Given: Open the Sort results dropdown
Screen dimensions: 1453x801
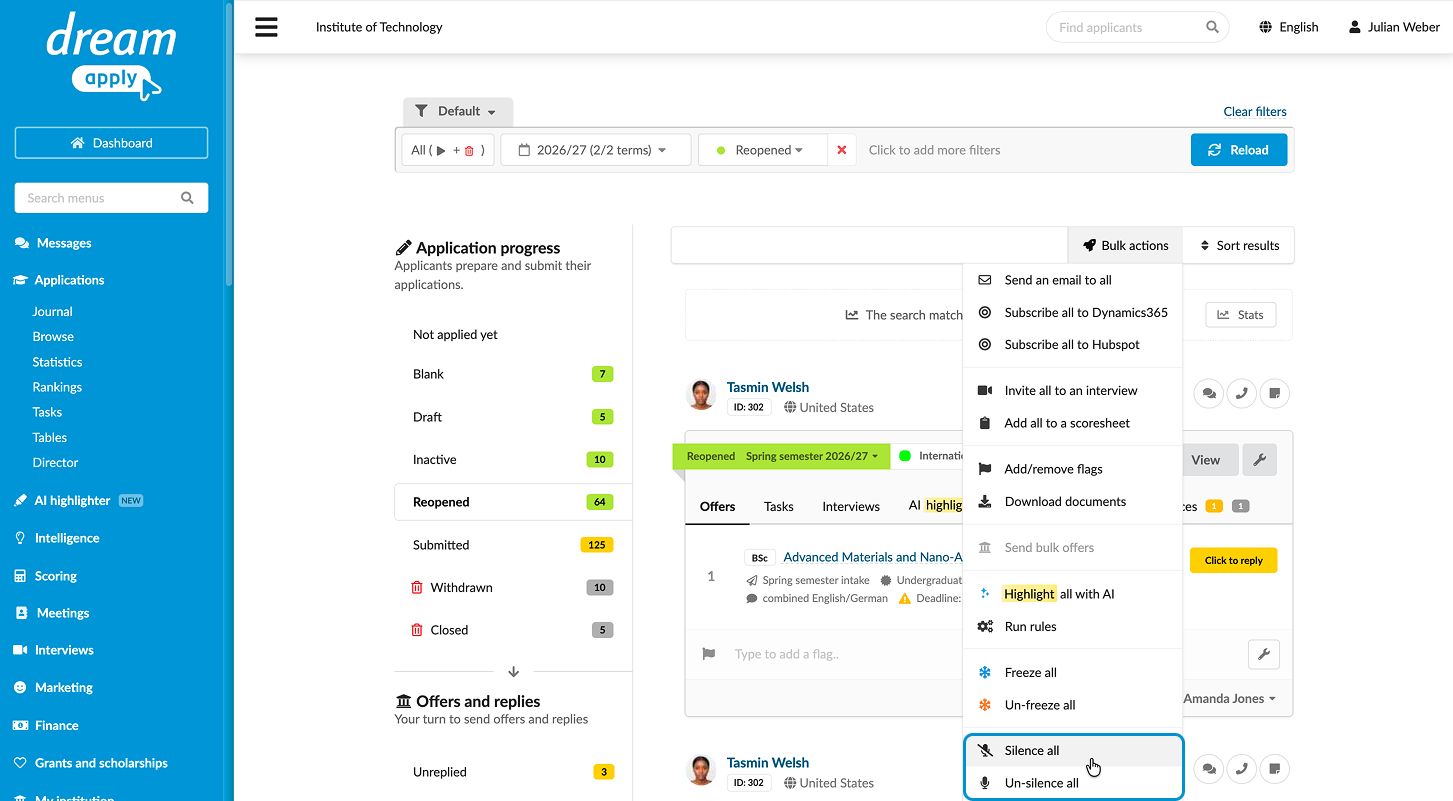Looking at the screenshot, I should (1238, 245).
